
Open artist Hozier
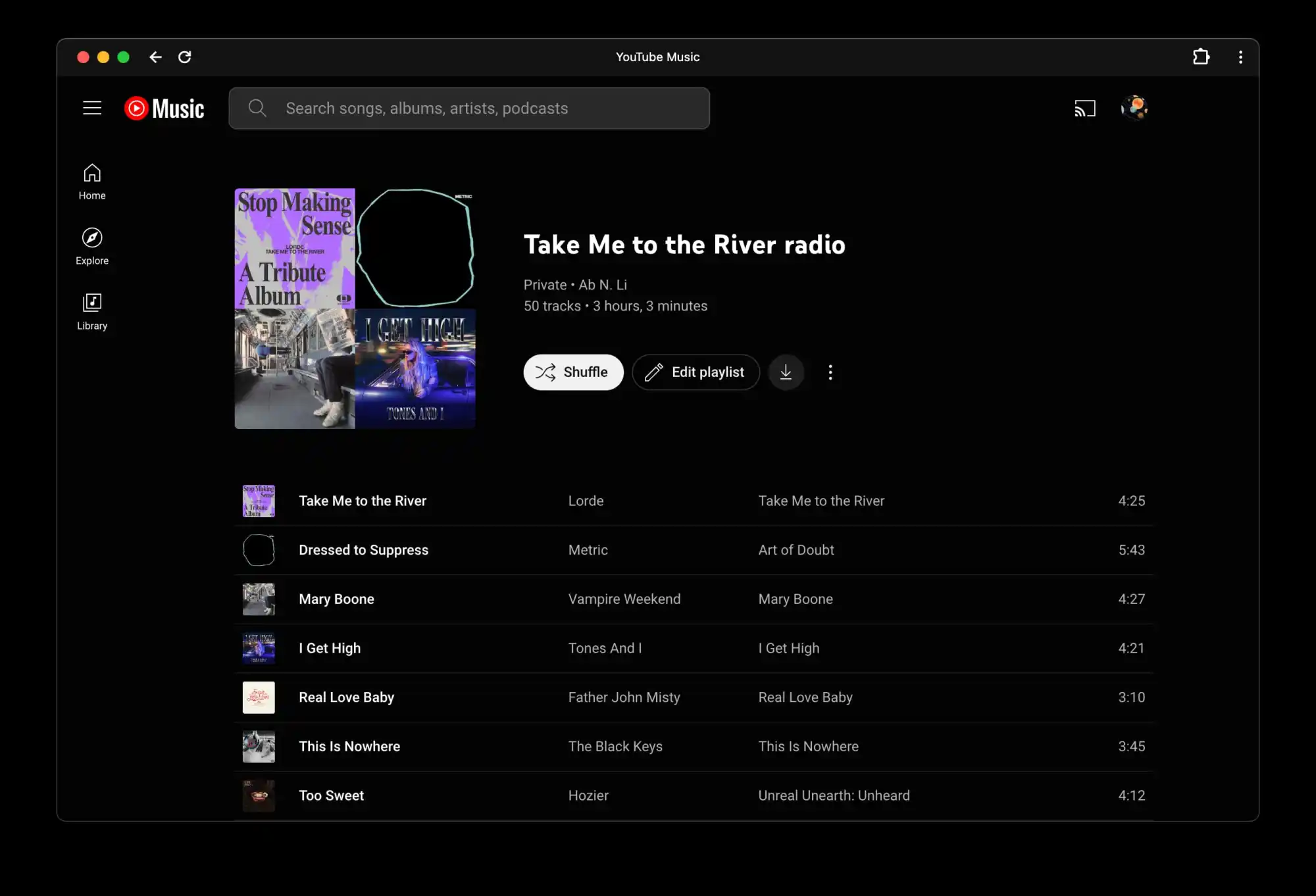[x=588, y=795]
